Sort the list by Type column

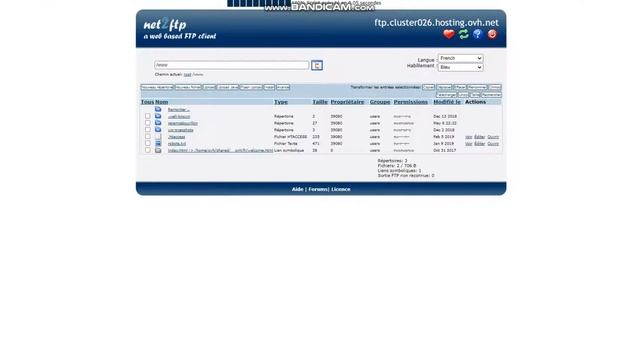click(x=281, y=102)
